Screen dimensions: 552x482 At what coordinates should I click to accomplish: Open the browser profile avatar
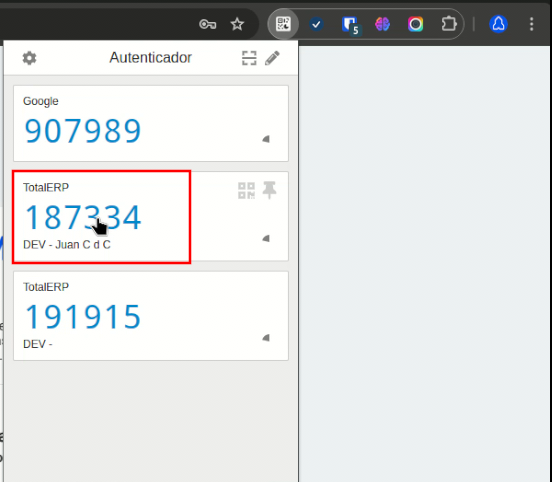[x=498, y=24]
